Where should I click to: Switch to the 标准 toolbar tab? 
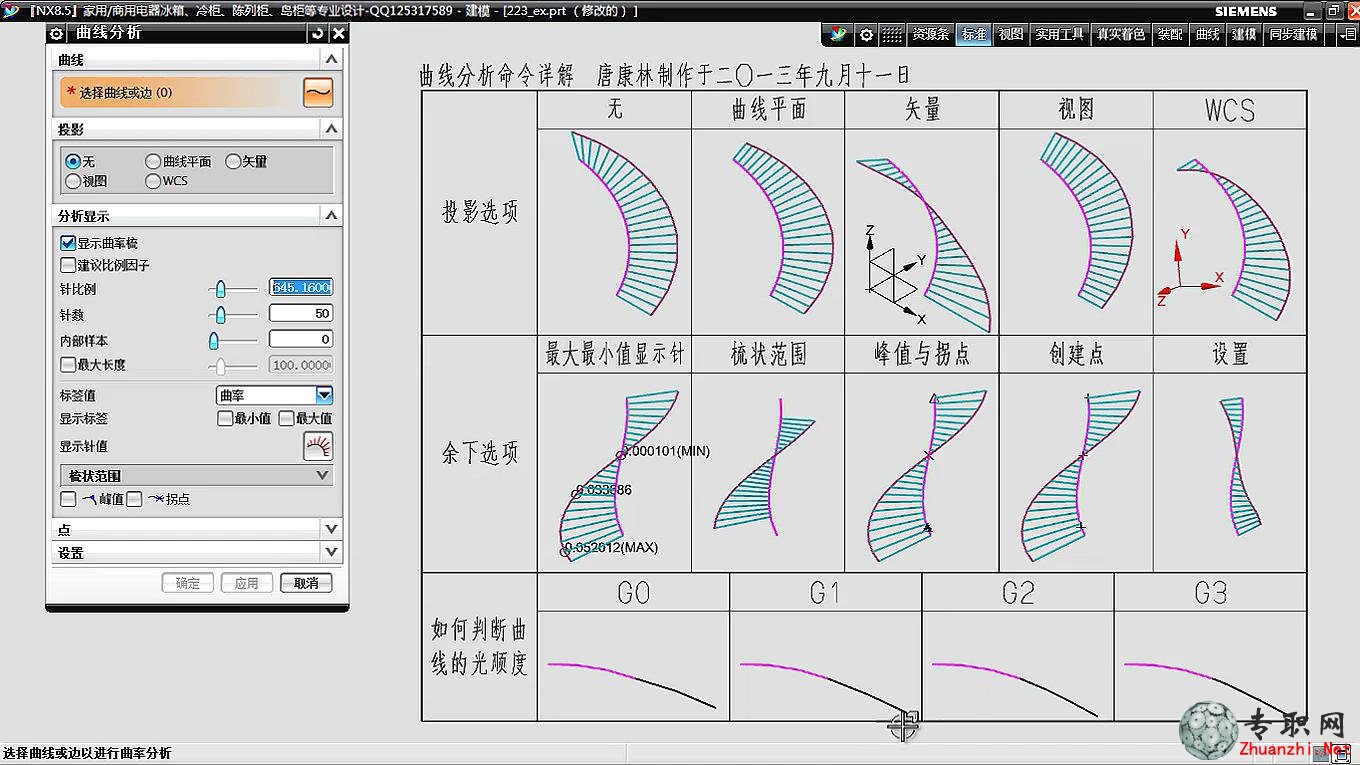pos(974,34)
